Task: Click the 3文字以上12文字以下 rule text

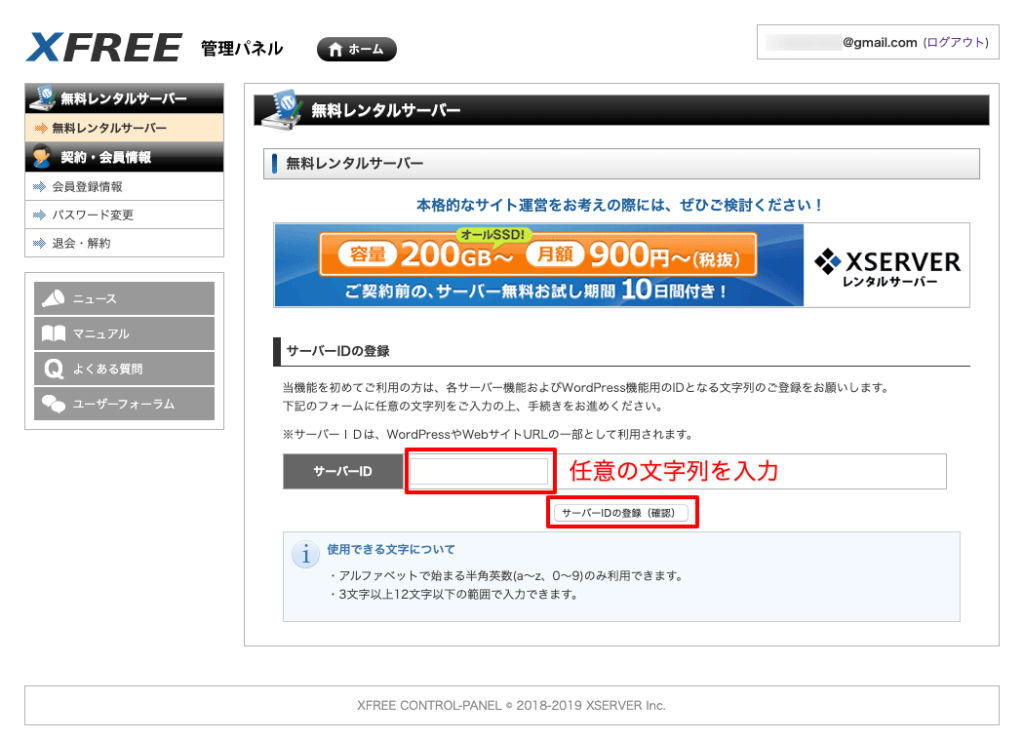Action: click(x=458, y=594)
